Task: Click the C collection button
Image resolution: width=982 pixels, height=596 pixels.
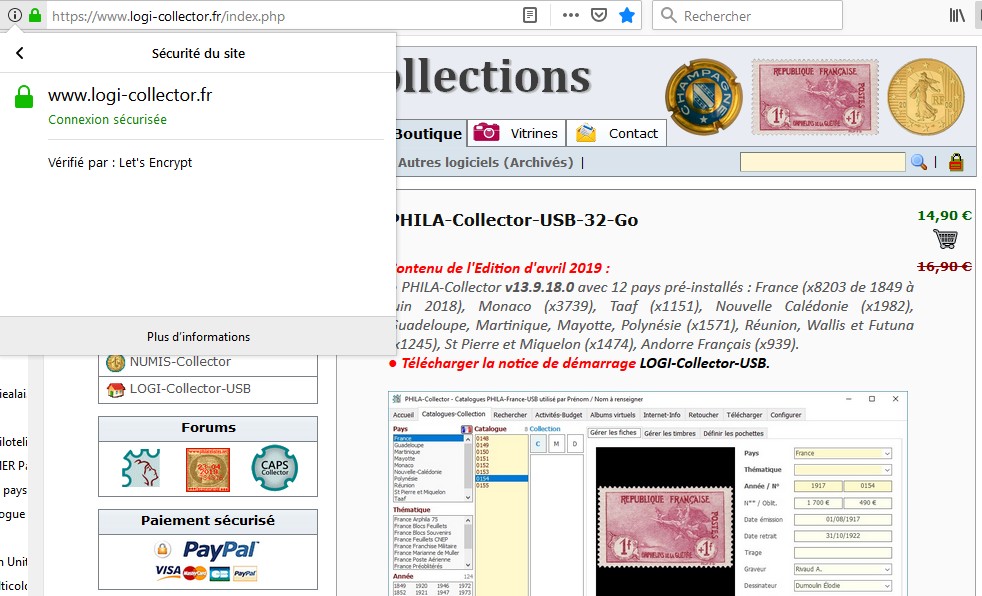Action: tap(538, 444)
